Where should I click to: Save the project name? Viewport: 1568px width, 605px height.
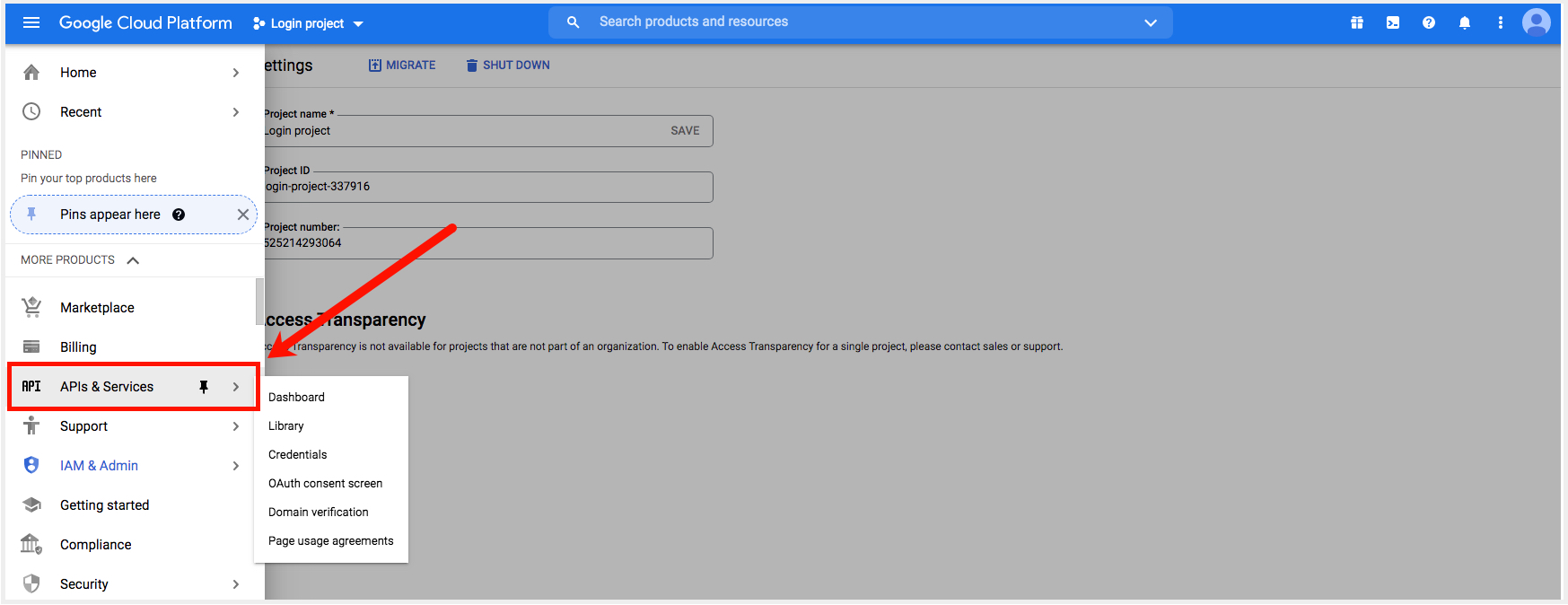click(x=685, y=131)
